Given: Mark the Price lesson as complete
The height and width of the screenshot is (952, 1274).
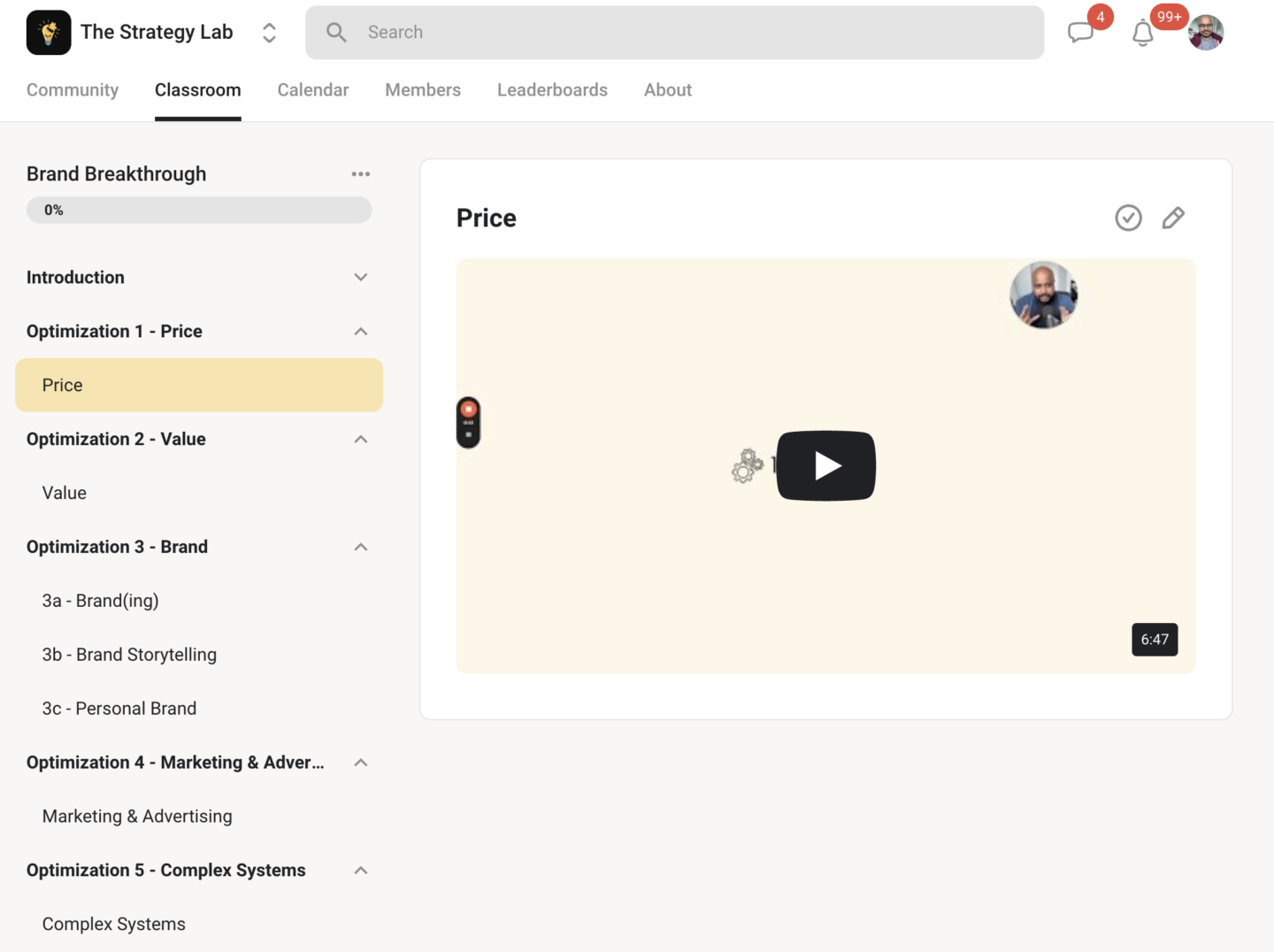Looking at the screenshot, I should coord(1128,218).
